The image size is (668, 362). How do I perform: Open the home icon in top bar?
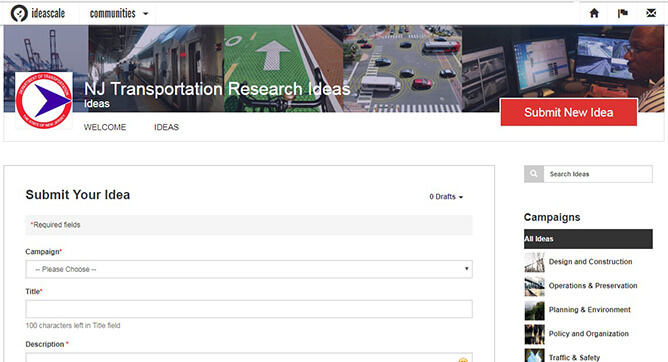coord(594,13)
